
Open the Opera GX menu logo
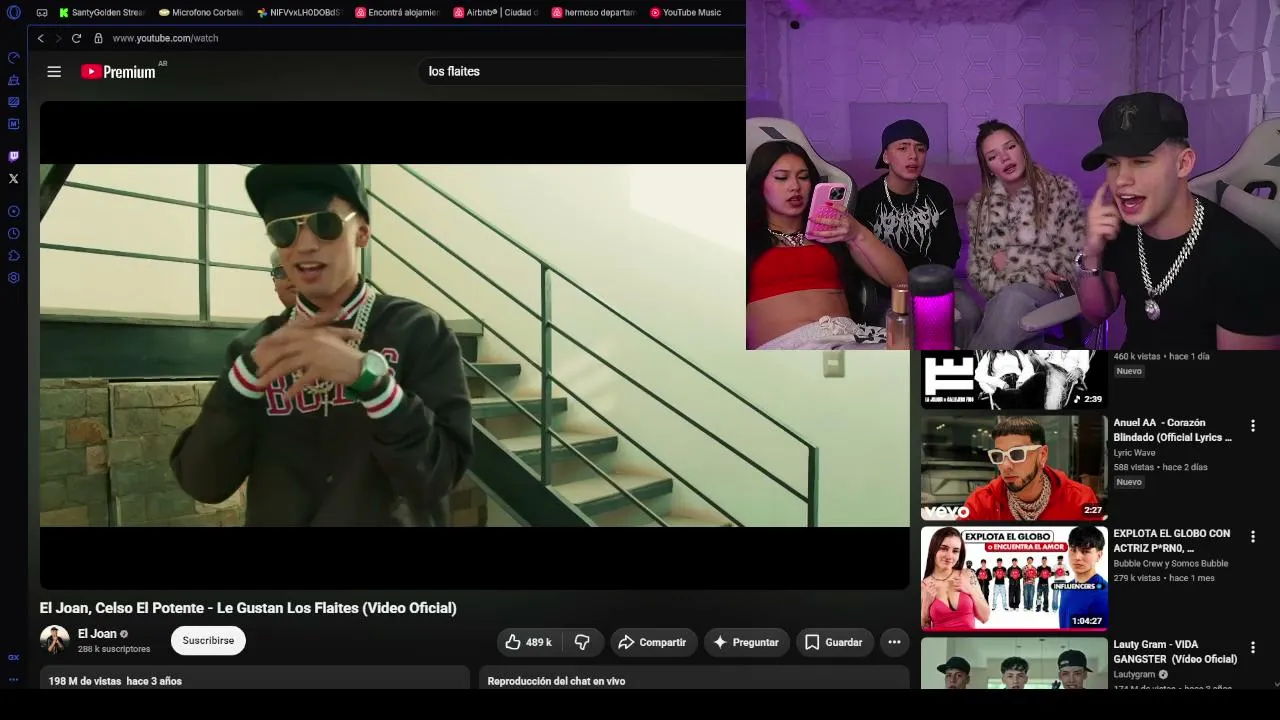coord(13,13)
